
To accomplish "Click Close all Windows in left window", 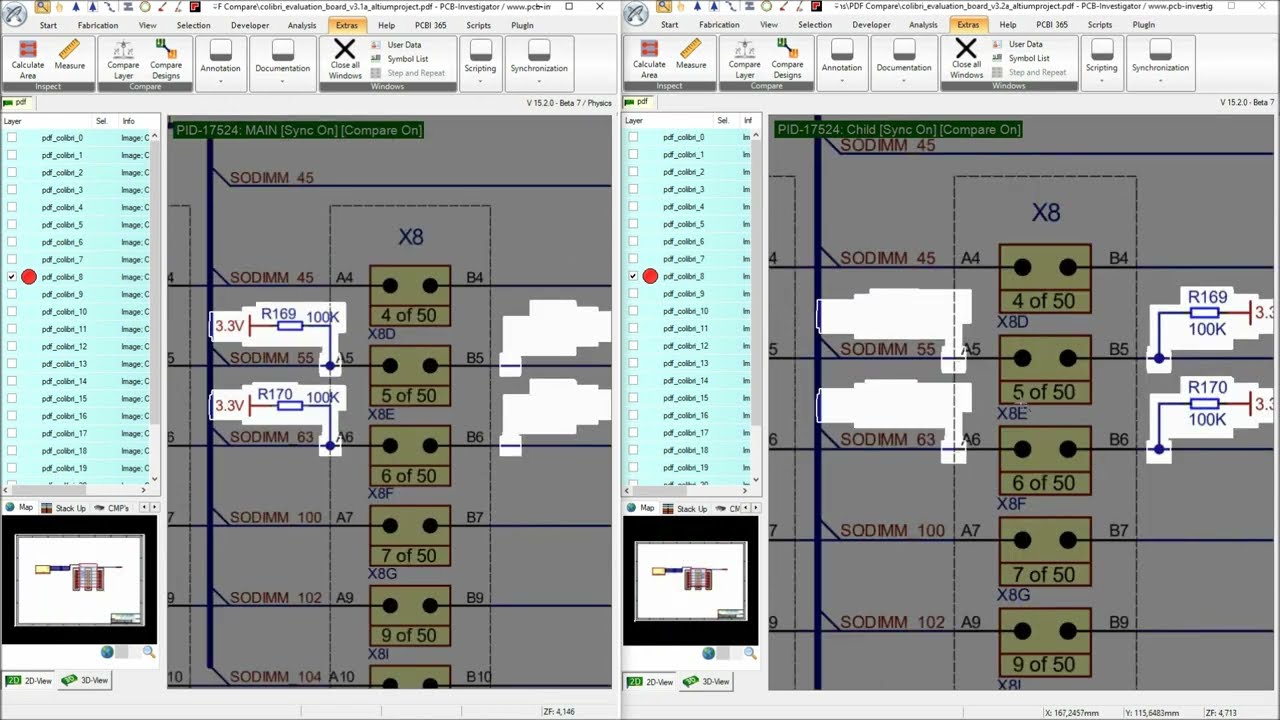I will 345,60.
